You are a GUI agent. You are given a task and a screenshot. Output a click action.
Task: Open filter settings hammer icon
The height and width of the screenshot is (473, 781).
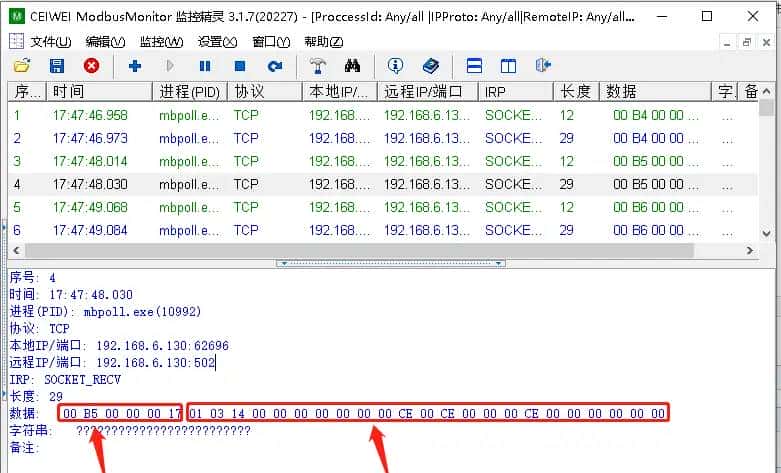point(318,66)
